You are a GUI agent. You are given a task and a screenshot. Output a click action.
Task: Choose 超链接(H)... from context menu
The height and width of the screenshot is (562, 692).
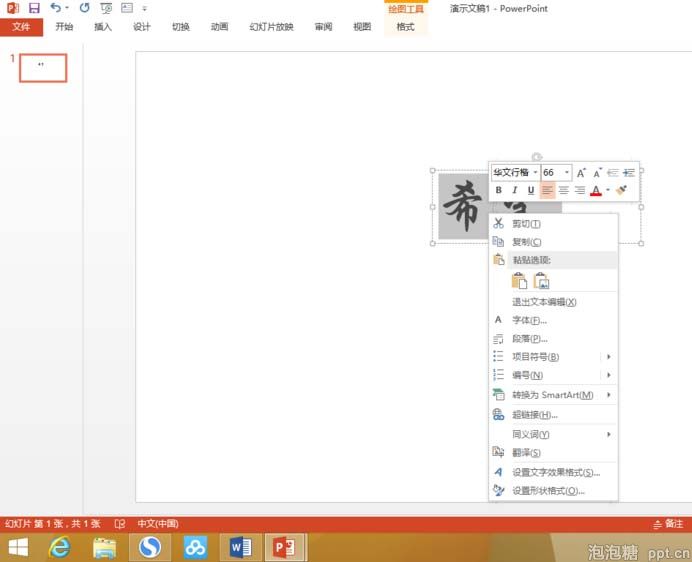[x=553, y=415]
